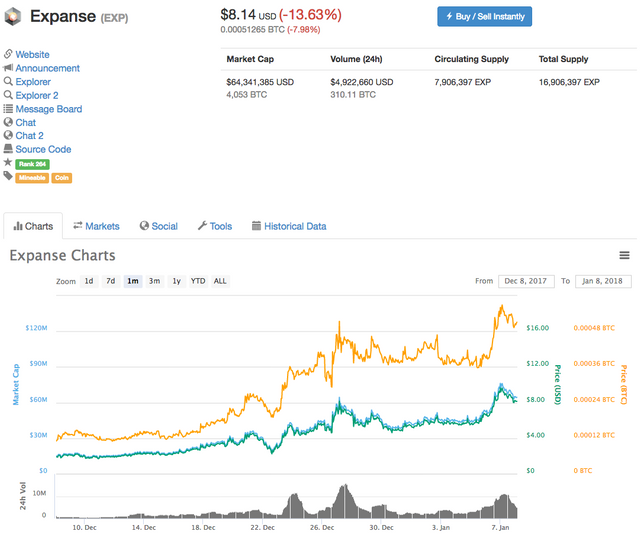
Task: Click the globe icon beside Chat
Action: click(x=8, y=122)
